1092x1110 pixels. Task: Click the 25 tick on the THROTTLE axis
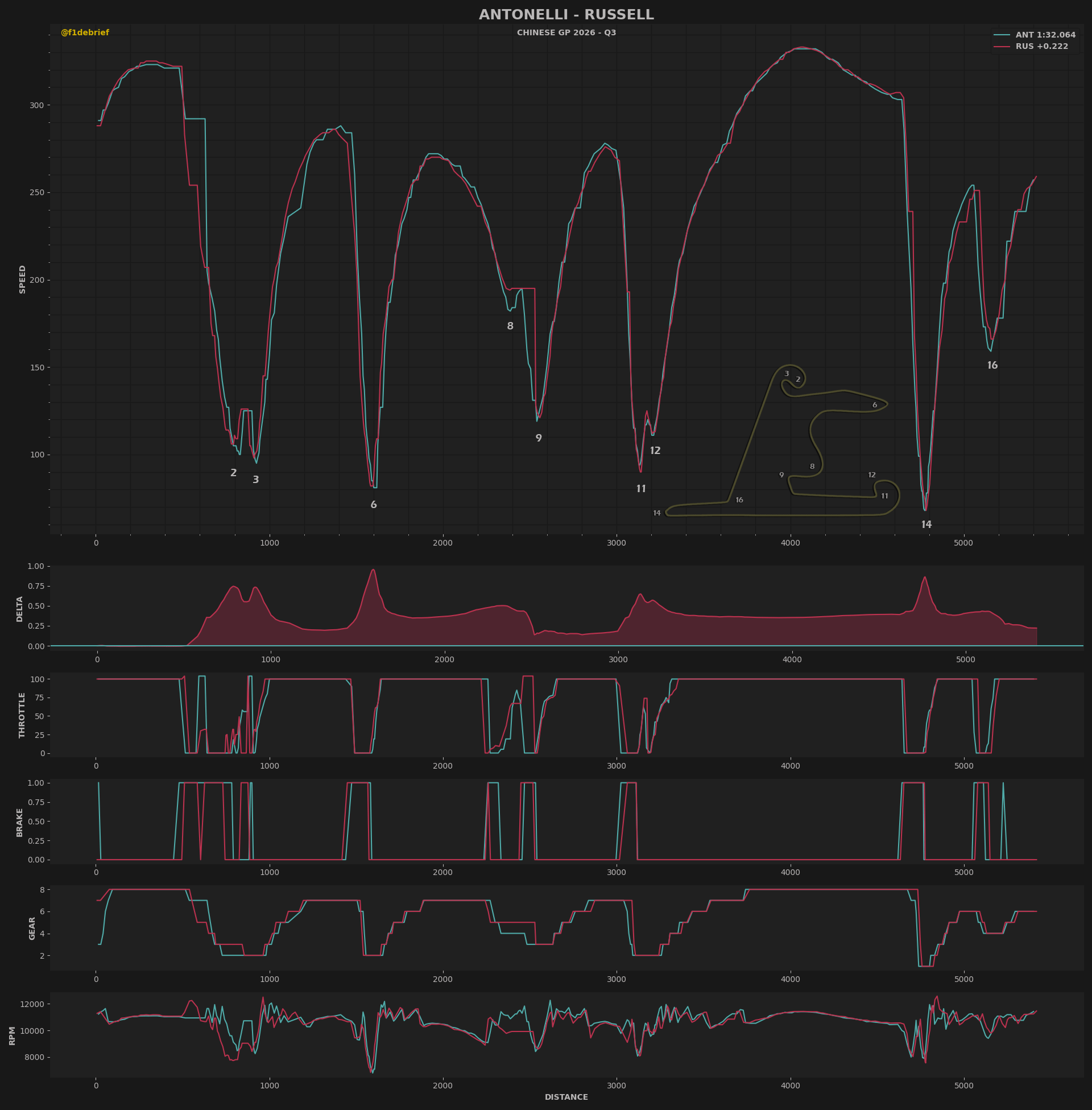(39, 735)
